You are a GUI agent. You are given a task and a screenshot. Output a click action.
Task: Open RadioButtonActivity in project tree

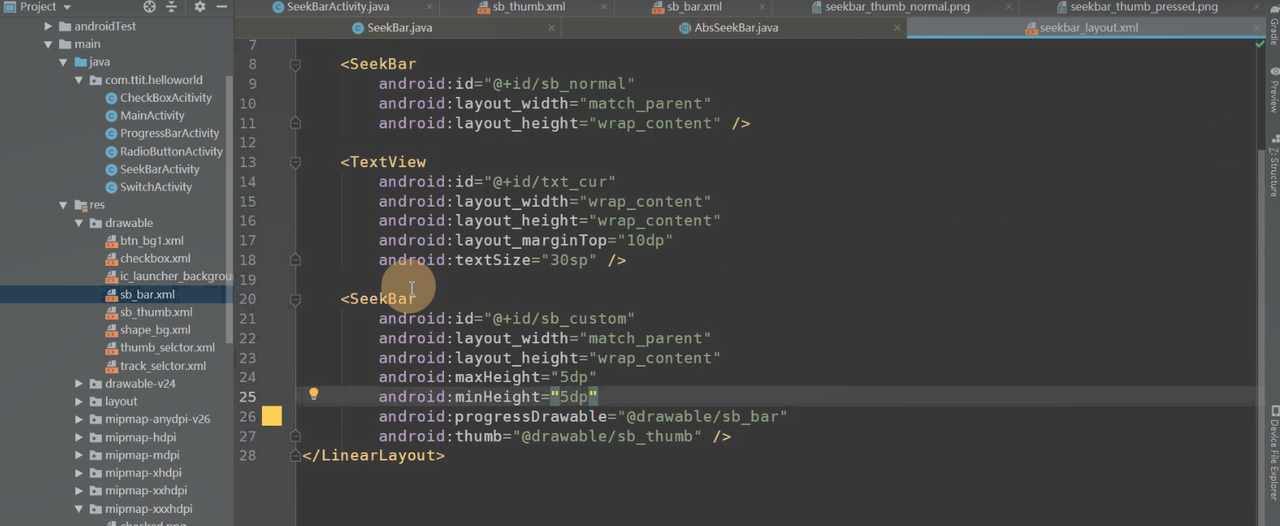[x=163, y=152]
